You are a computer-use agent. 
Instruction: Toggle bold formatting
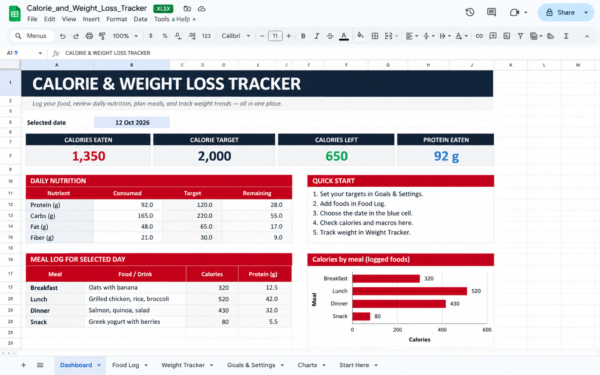tap(303, 36)
